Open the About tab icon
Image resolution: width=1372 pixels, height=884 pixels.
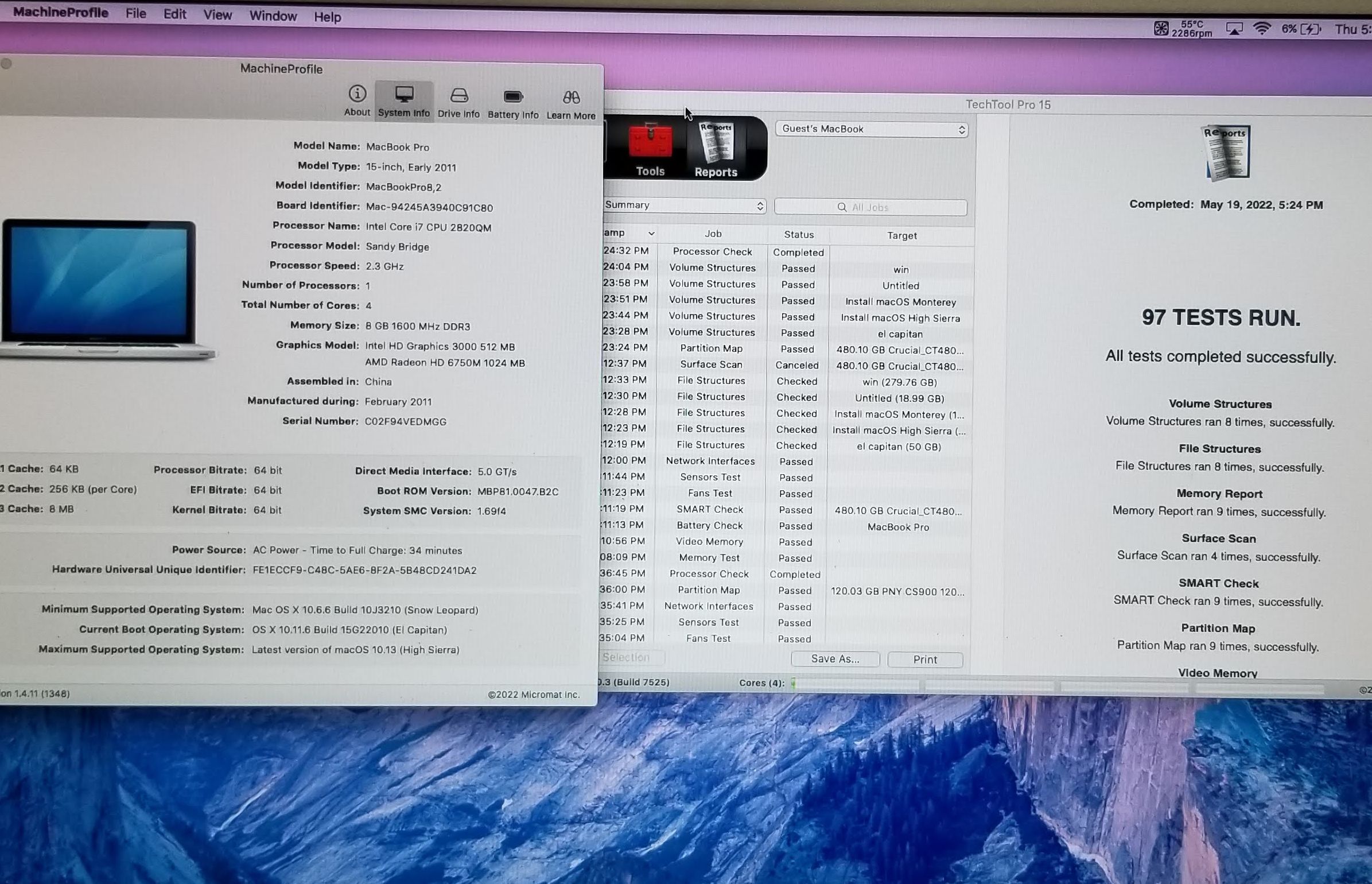(x=357, y=94)
